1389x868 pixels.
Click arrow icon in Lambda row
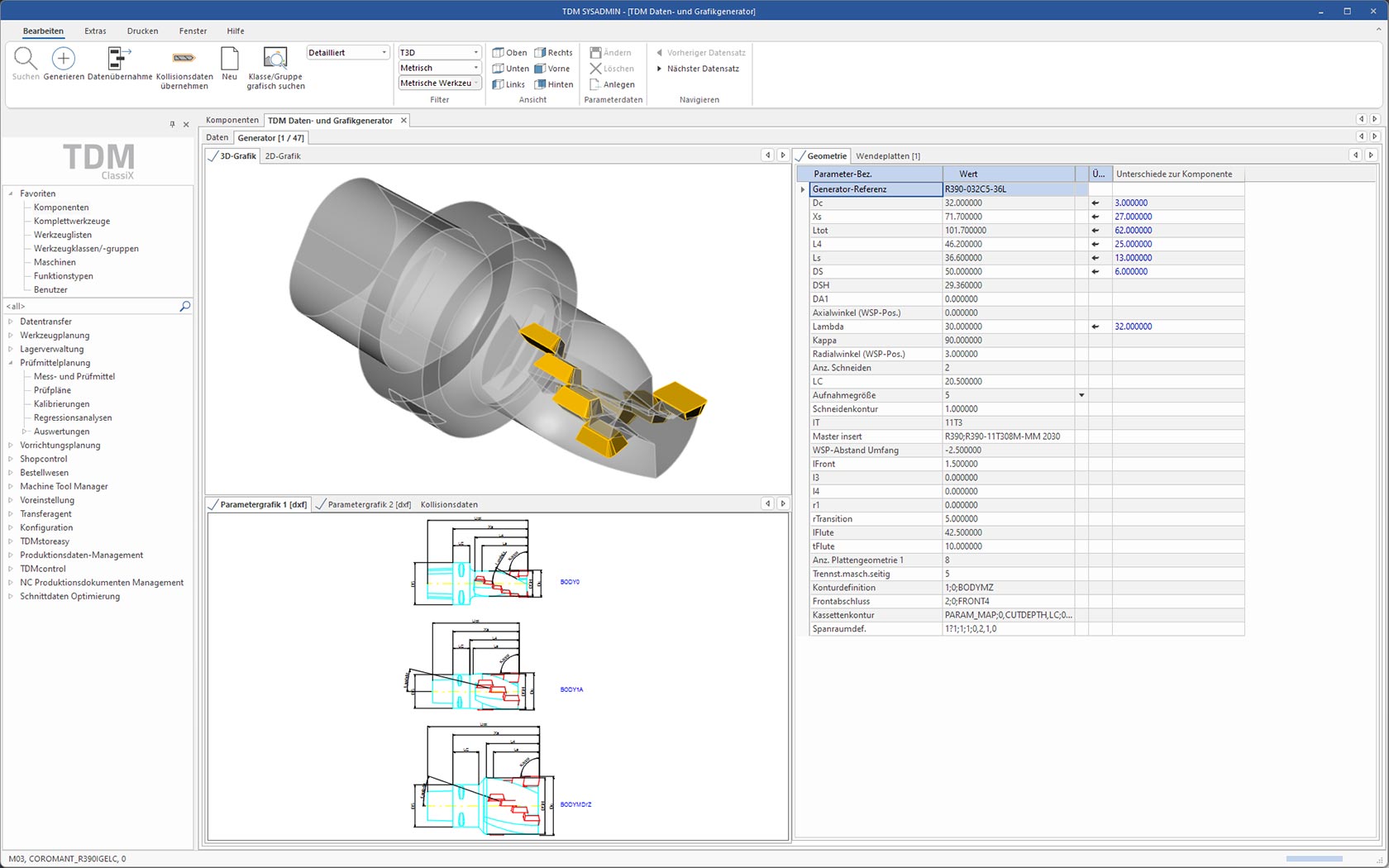point(1095,327)
